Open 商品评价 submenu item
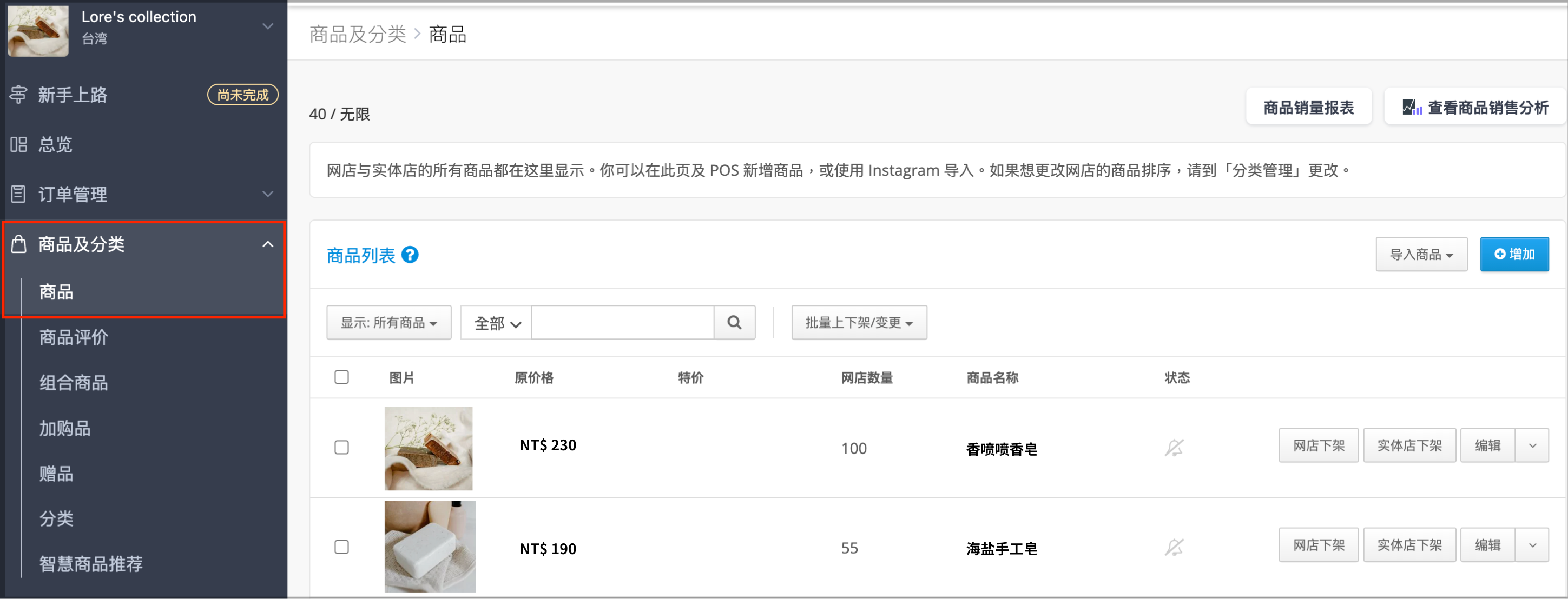1568x599 pixels. pyautogui.click(x=74, y=337)
